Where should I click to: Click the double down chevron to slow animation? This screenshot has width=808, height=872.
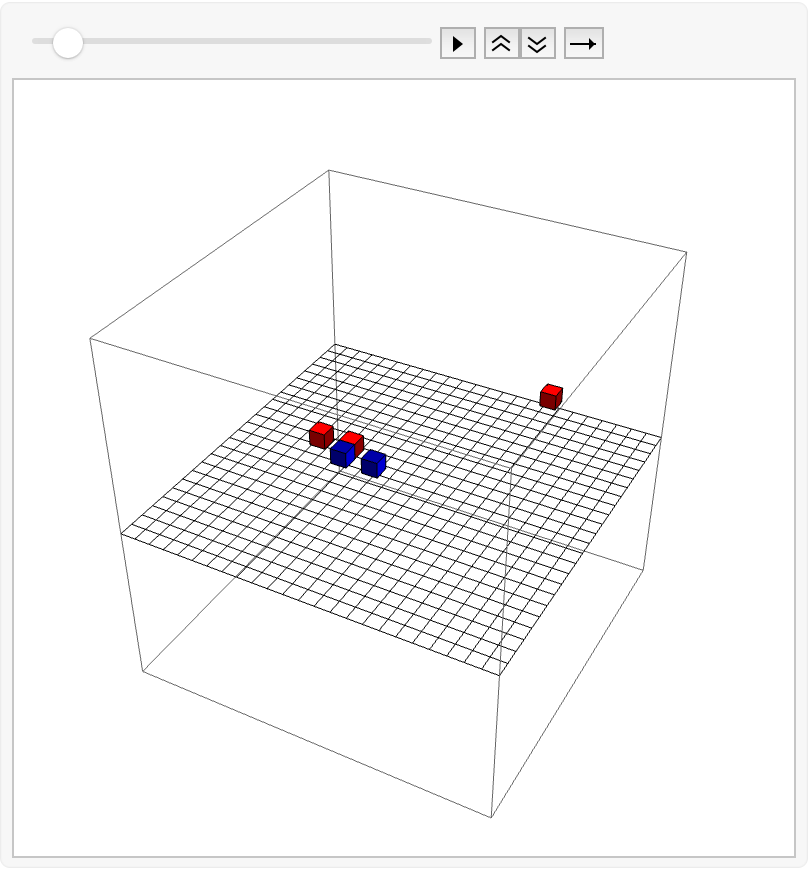[538, 44]
